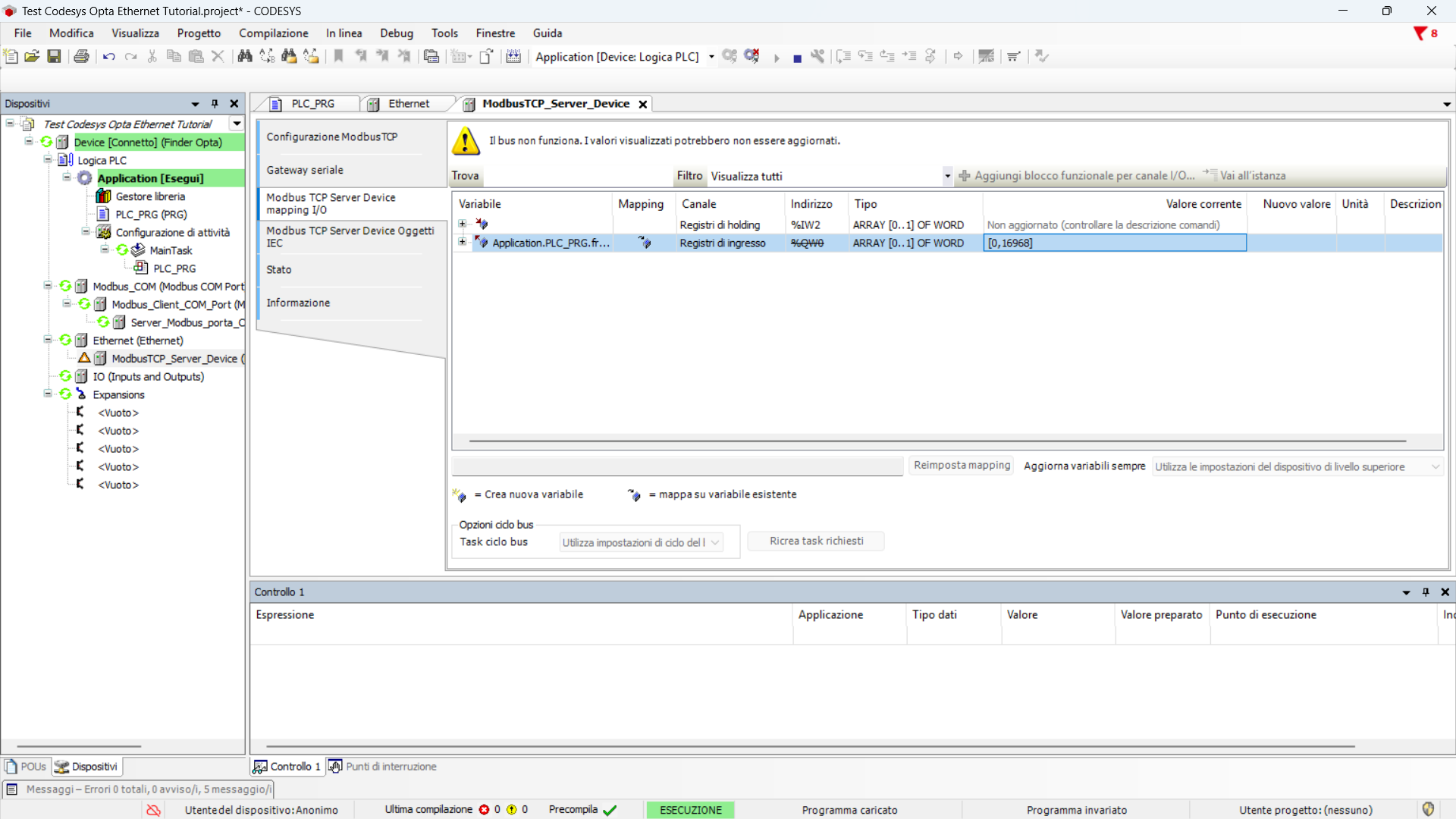This screenshot has width=1456, height=819.
Task: Collapse the Ethernet (Ethernet) tree node
Action: click(x=48, y=340)
